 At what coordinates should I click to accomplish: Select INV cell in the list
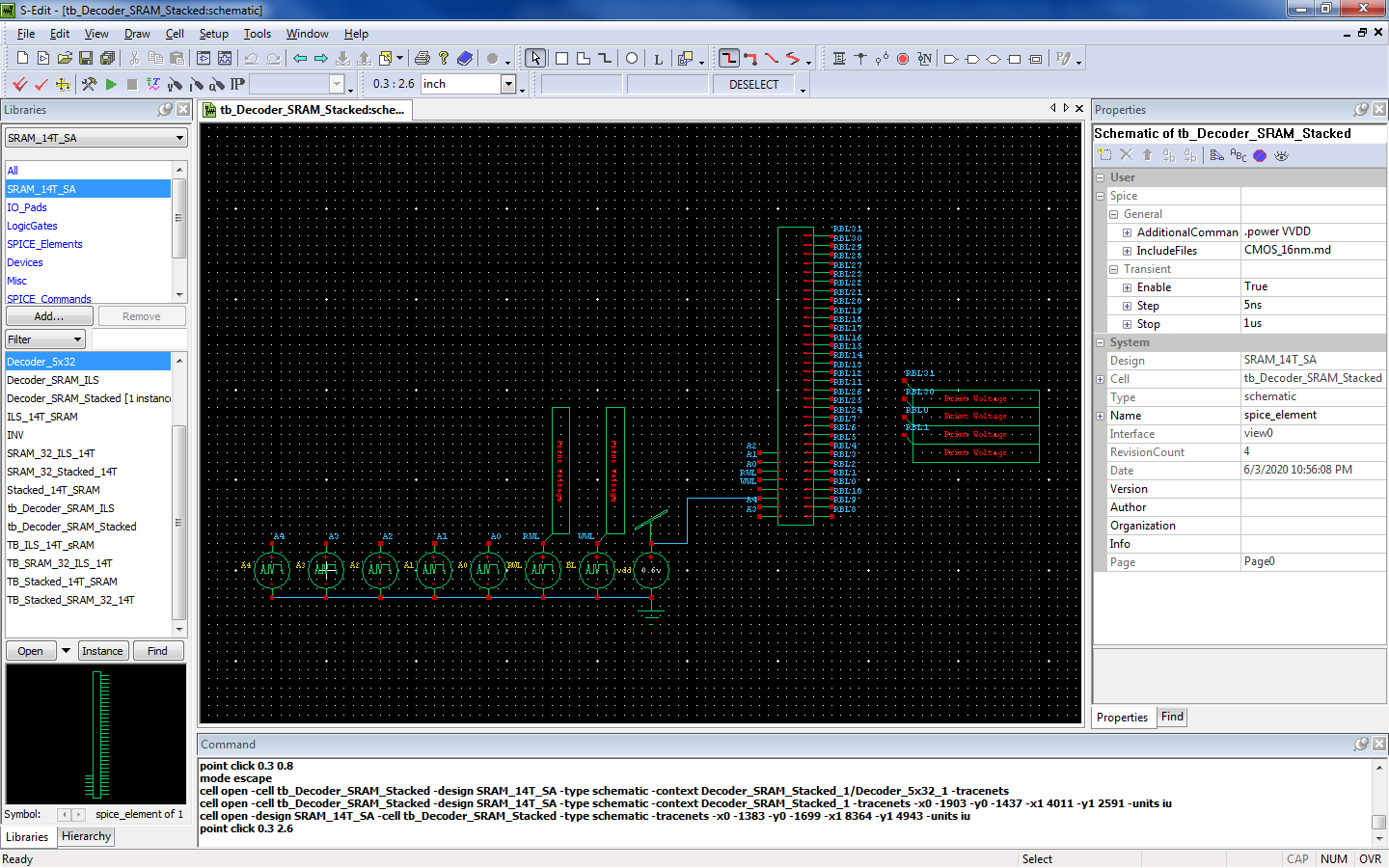15,435
